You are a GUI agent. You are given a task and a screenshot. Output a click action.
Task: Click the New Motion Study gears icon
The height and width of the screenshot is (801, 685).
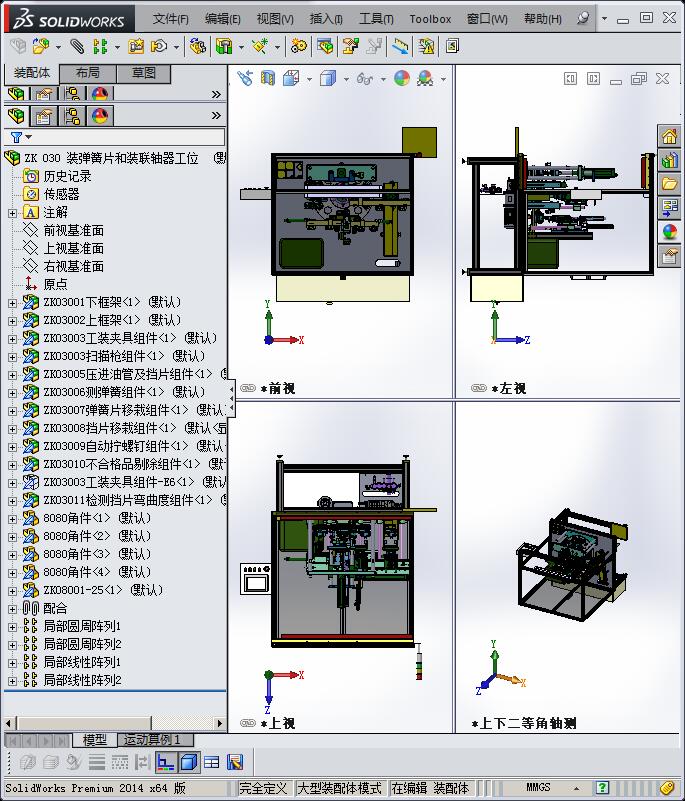[299, 46]
